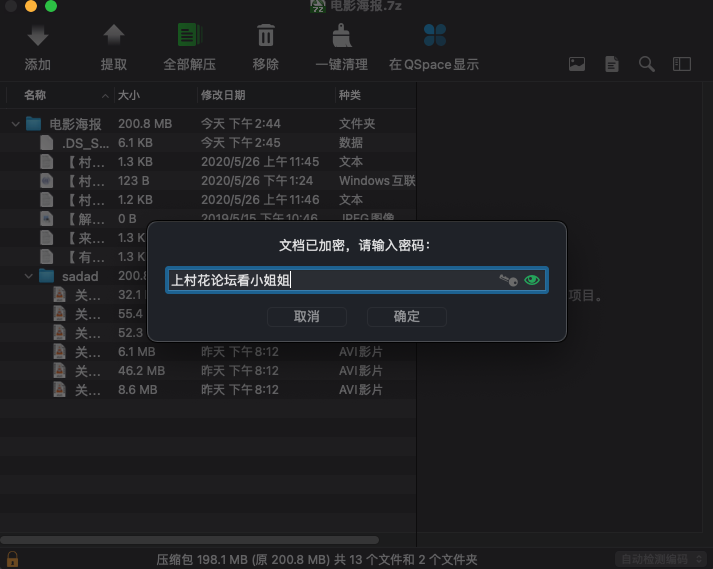Click the 全部解压 (Extract All) icon

[189, 37]
